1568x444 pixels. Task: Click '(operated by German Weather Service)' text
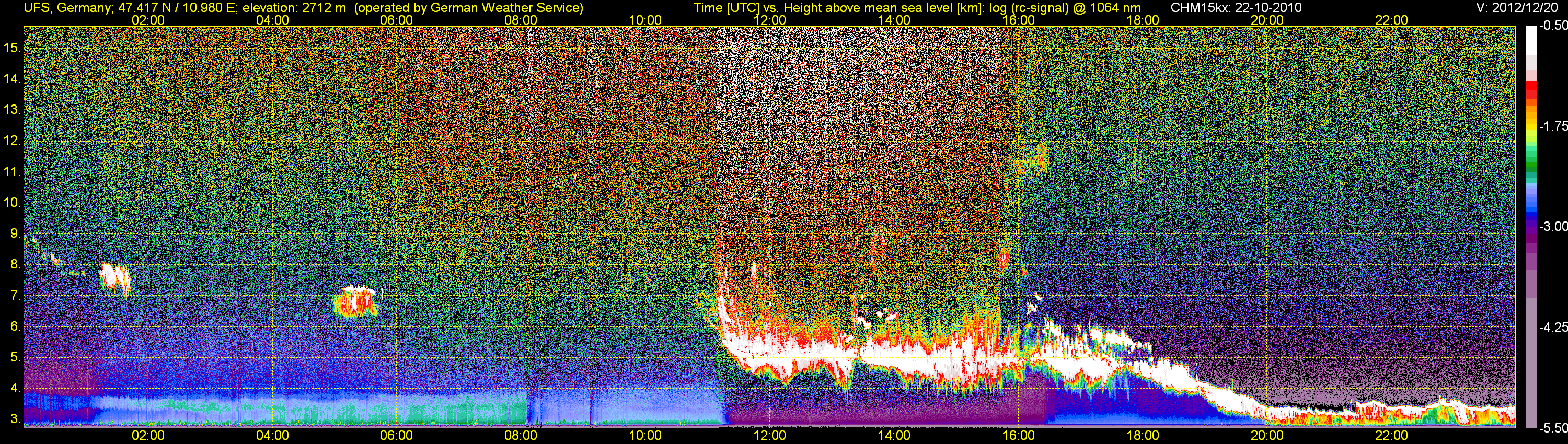click(x=469, y=7)
